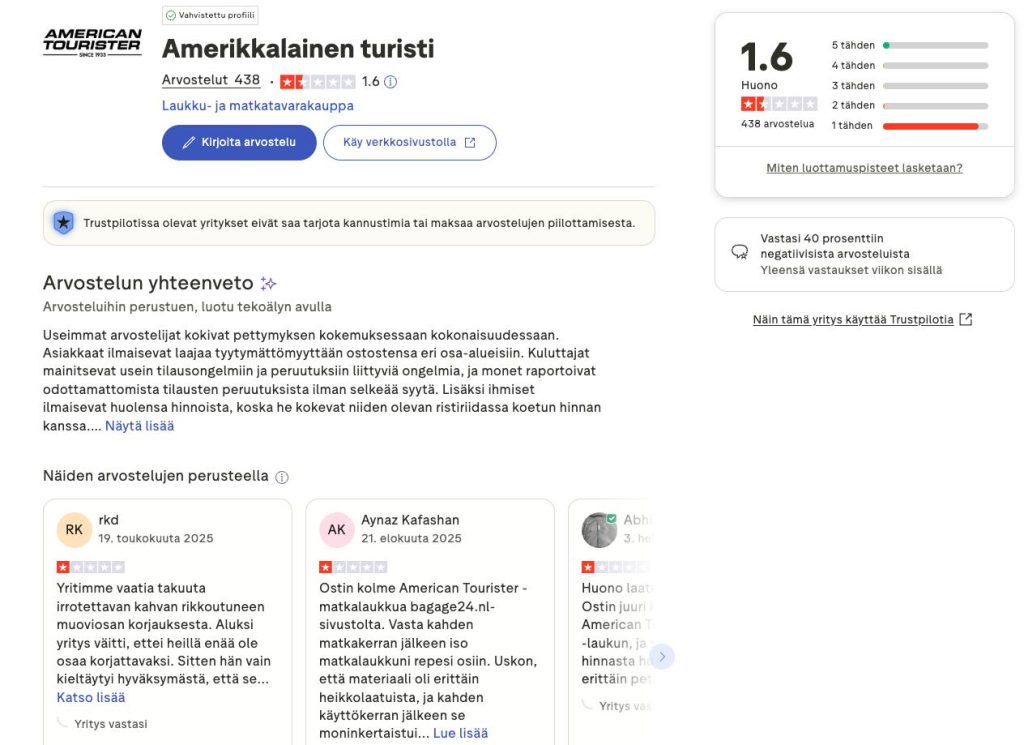Open the Arvostelut 438 link

[210, 81]
